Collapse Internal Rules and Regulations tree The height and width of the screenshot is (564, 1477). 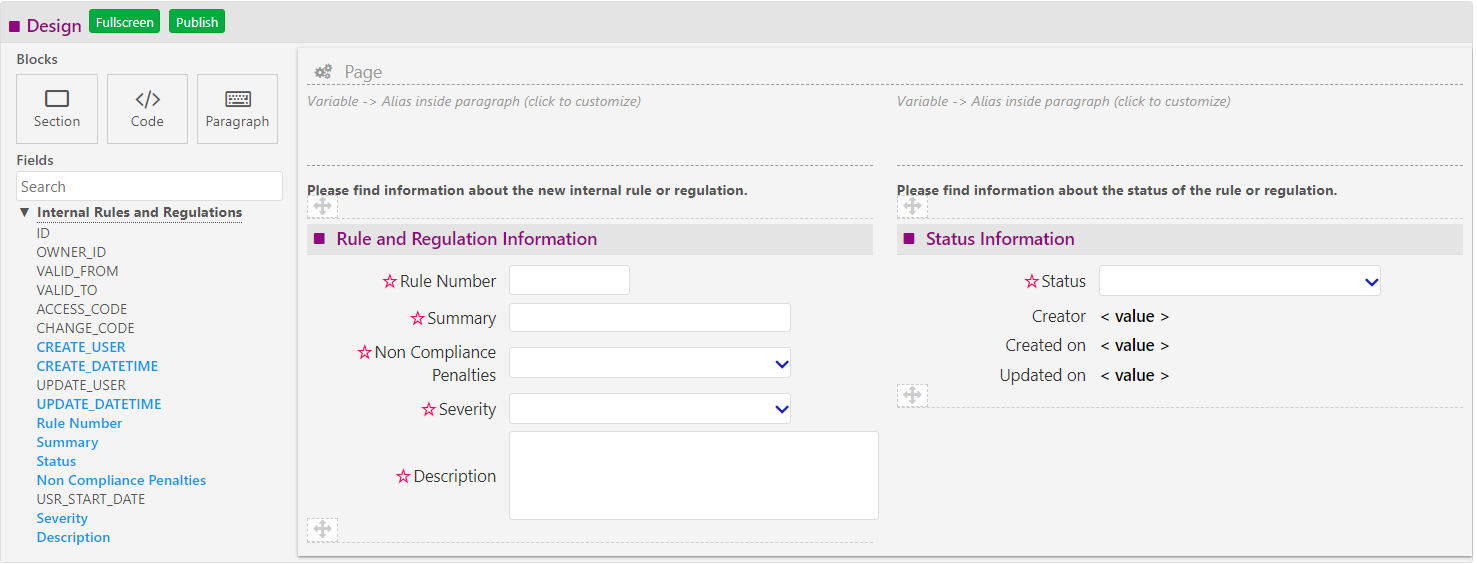pyautogui.click(x=25, y=213)
